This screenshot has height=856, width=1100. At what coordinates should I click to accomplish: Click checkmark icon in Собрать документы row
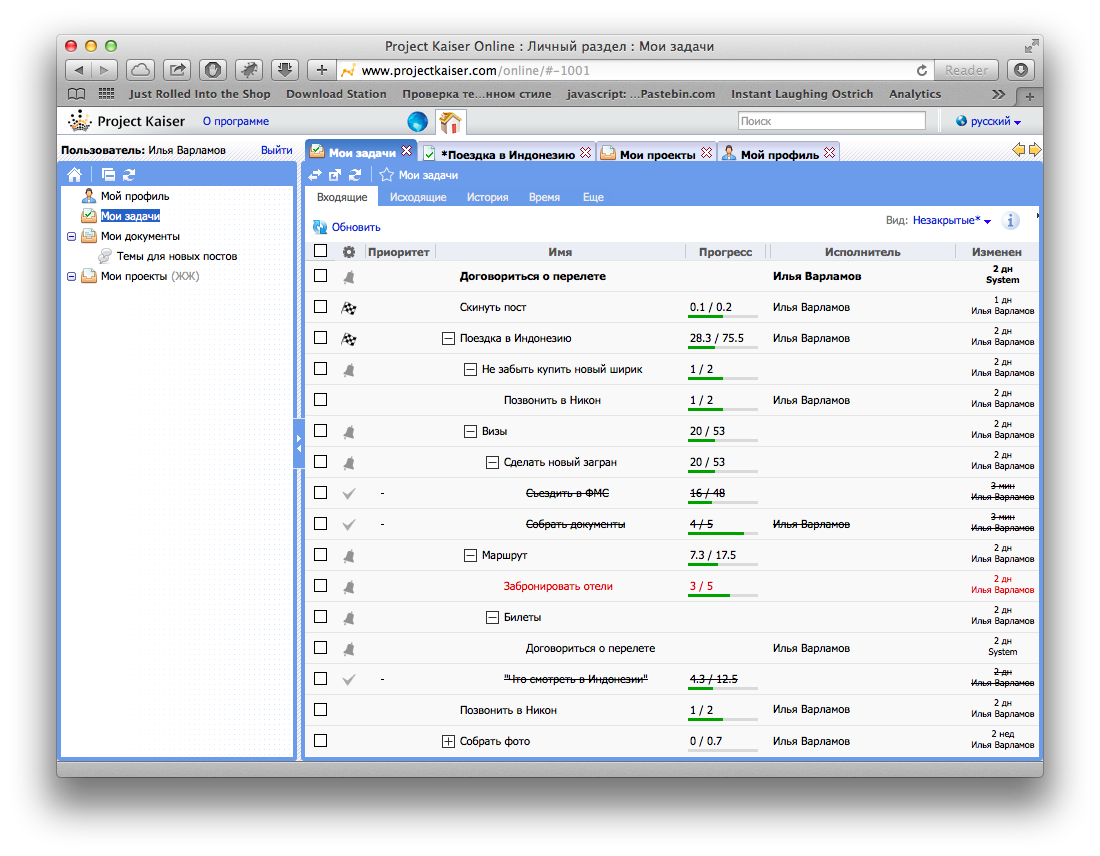pyautogui.click(x=349, y=525)
